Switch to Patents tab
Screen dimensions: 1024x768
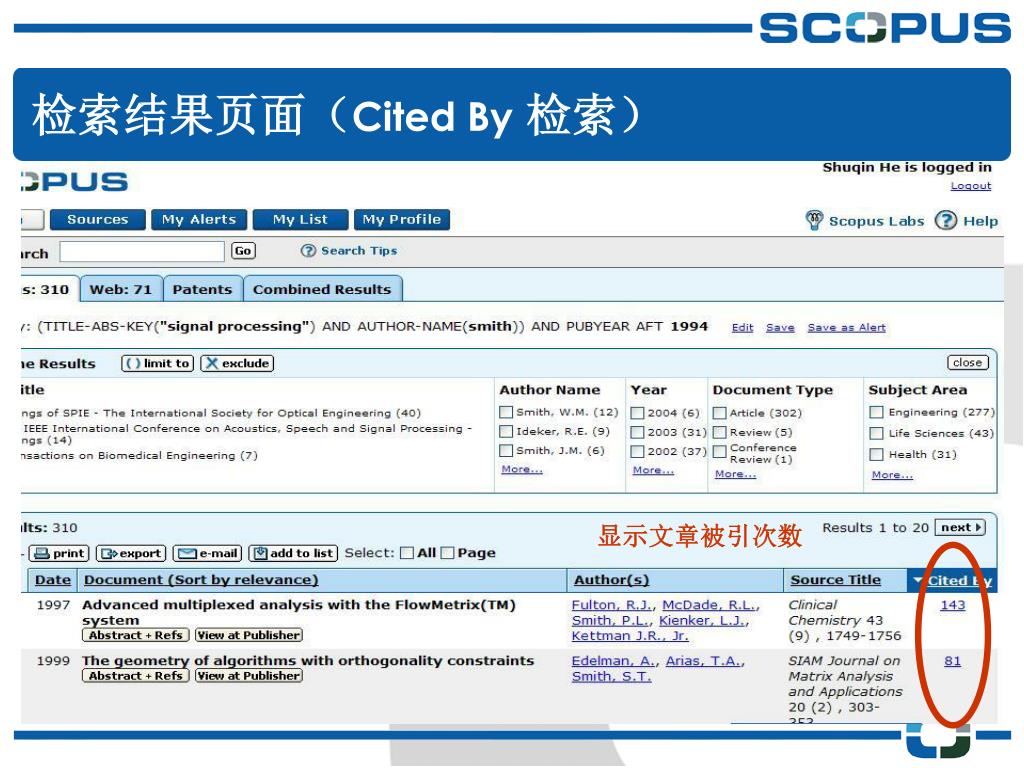(202, 289)
